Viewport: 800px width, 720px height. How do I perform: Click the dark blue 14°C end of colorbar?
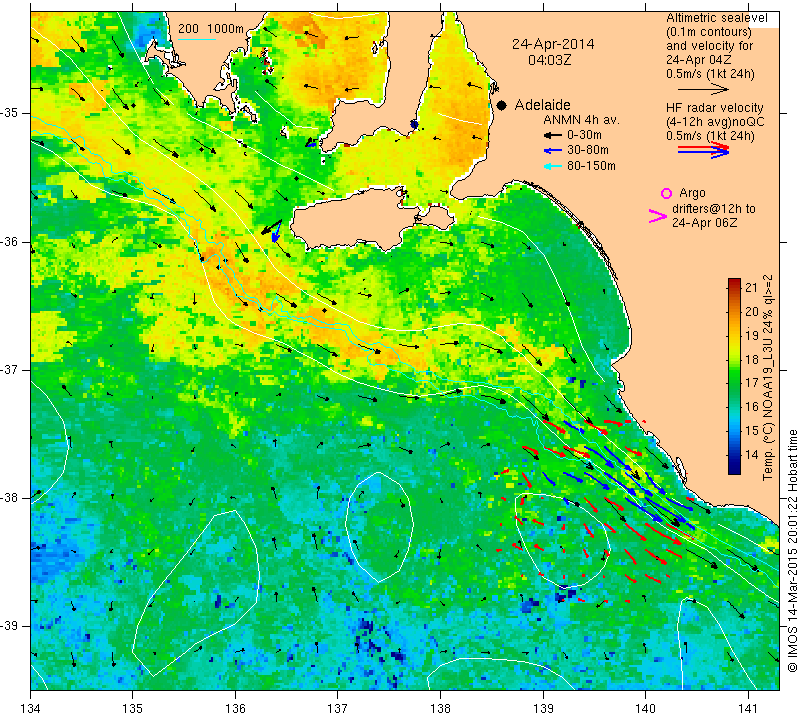click(x=734, y=468)
